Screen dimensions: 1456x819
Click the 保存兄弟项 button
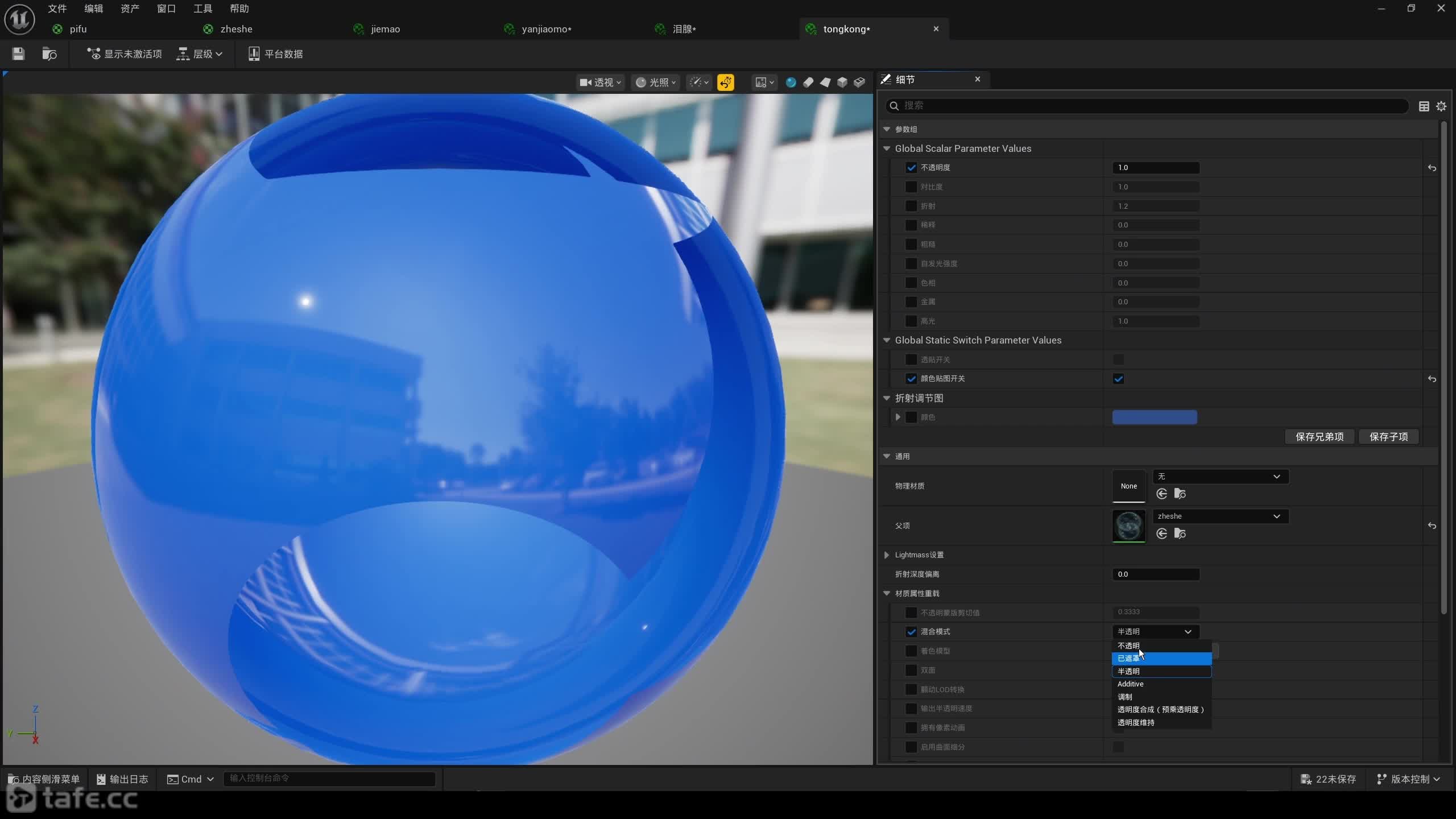pos(1319,437)
